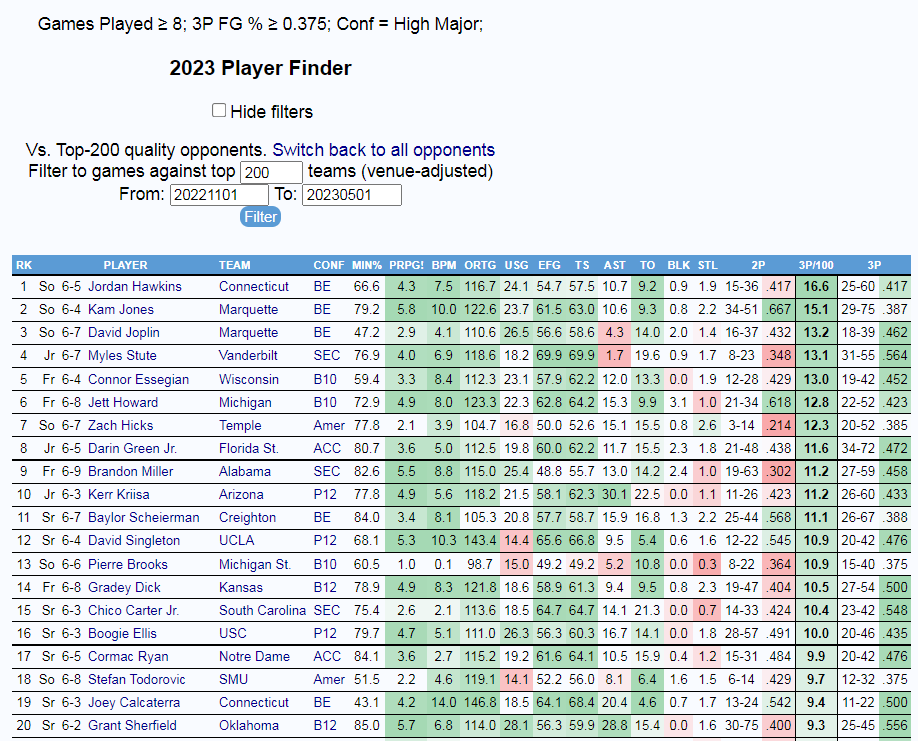Screen dimensions: 918x741
Task: Sort by AST column header
Action: pos(615,265)
